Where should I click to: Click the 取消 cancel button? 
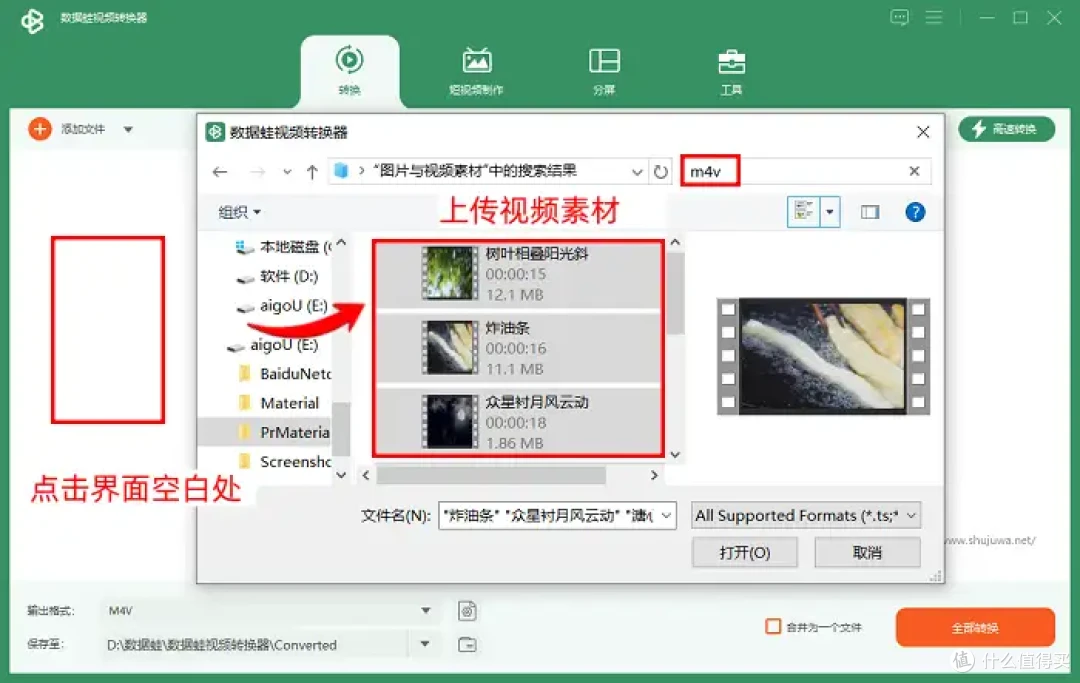click(x=867, y=552)
